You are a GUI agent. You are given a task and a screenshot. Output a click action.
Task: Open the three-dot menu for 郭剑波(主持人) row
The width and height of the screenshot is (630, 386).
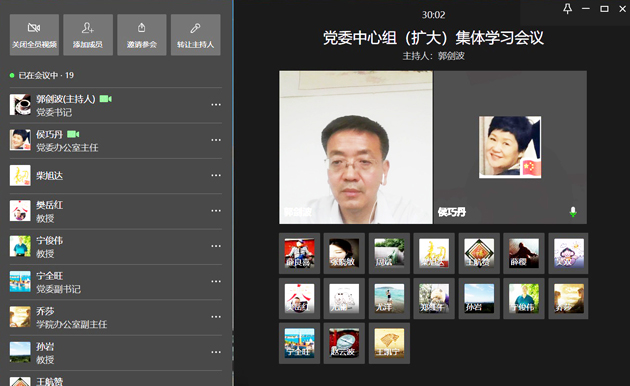coord(216,105)
